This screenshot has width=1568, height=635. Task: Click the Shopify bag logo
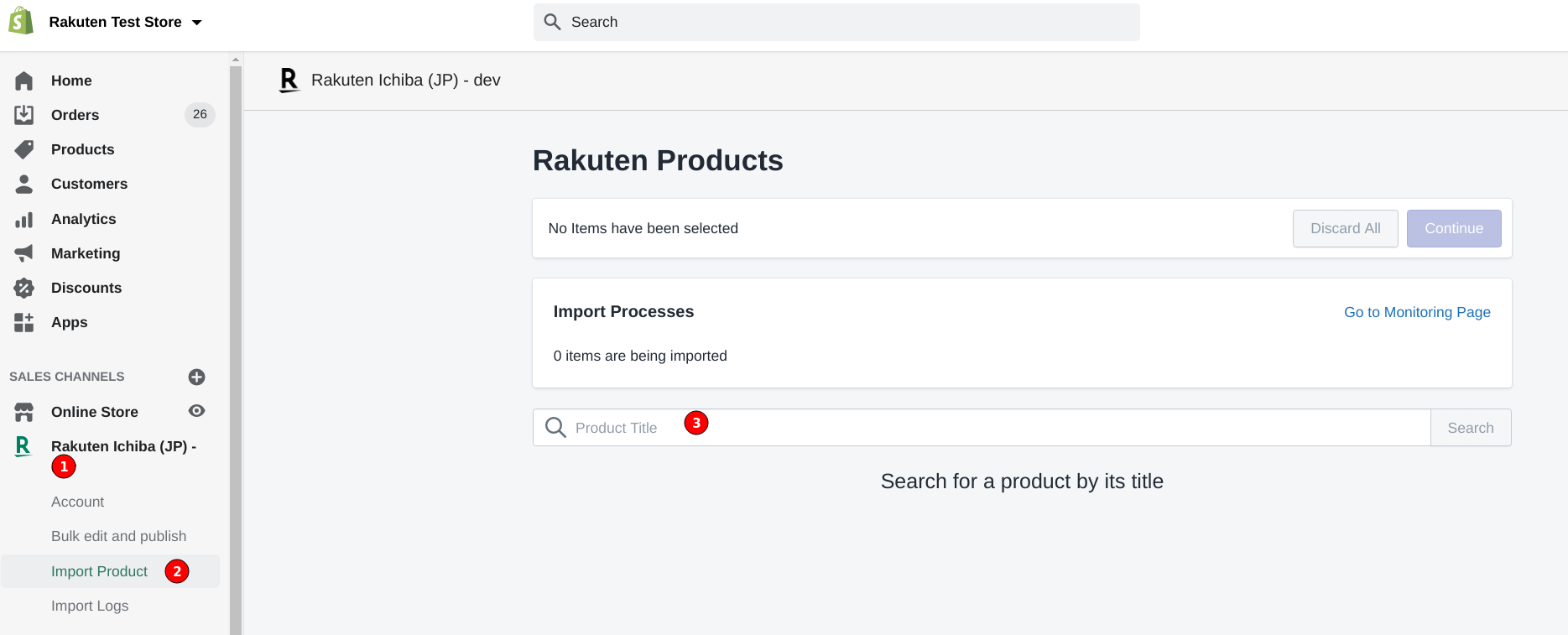coord(21,21)
